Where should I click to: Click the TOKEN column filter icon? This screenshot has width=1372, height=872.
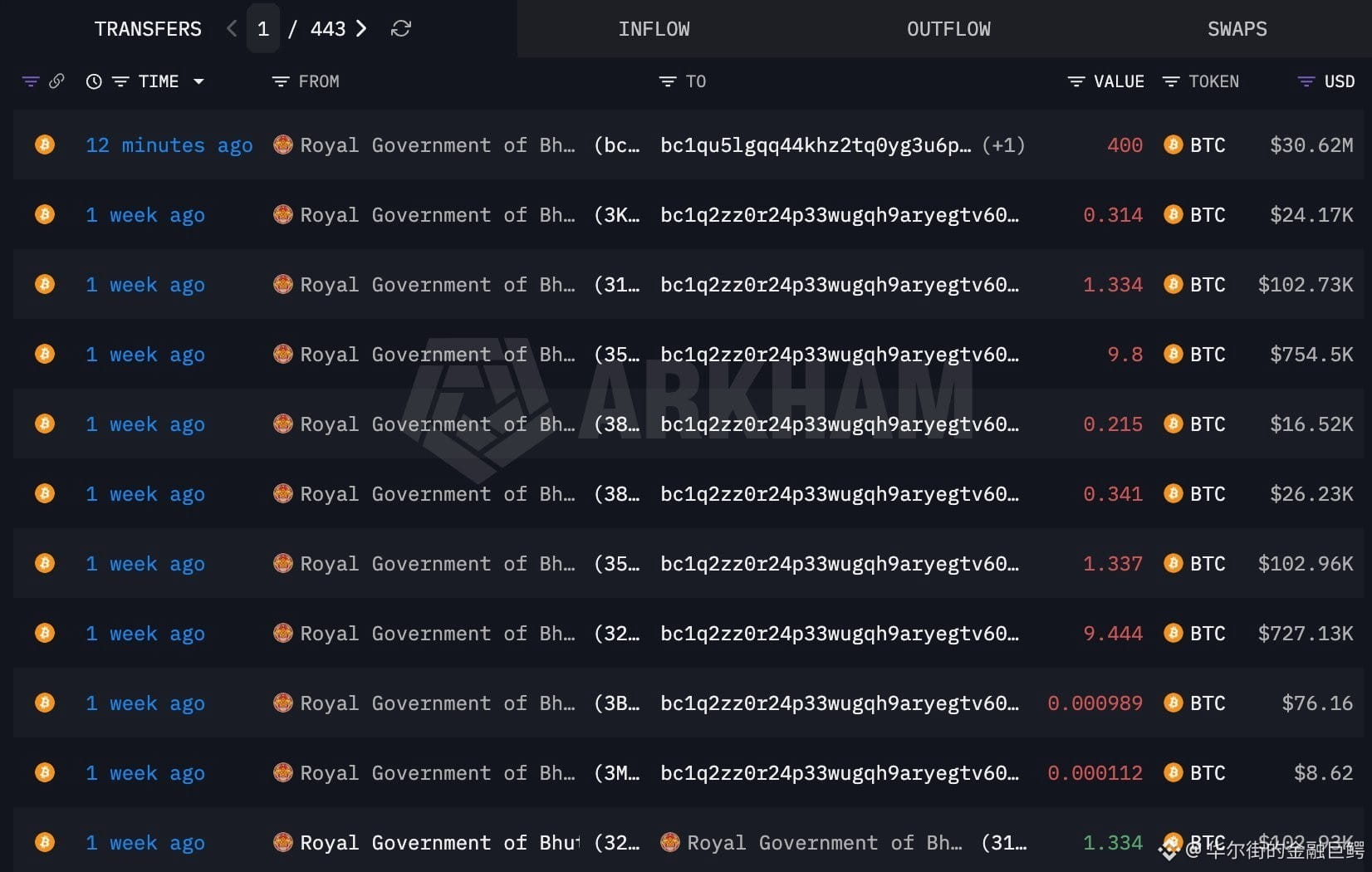pyautogui.click(x=1171, y=81)
